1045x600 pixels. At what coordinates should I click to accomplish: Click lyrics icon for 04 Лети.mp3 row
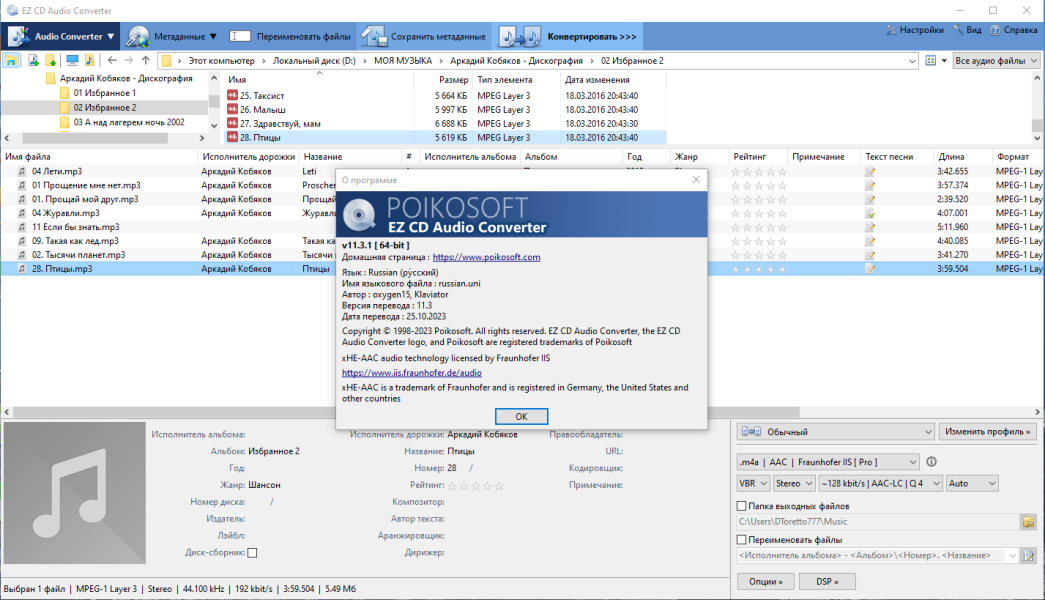(x=870, y=171)
